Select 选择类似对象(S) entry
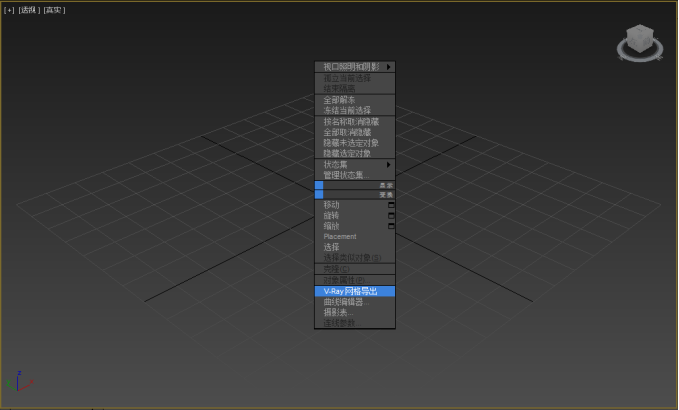 pos(355,258)
